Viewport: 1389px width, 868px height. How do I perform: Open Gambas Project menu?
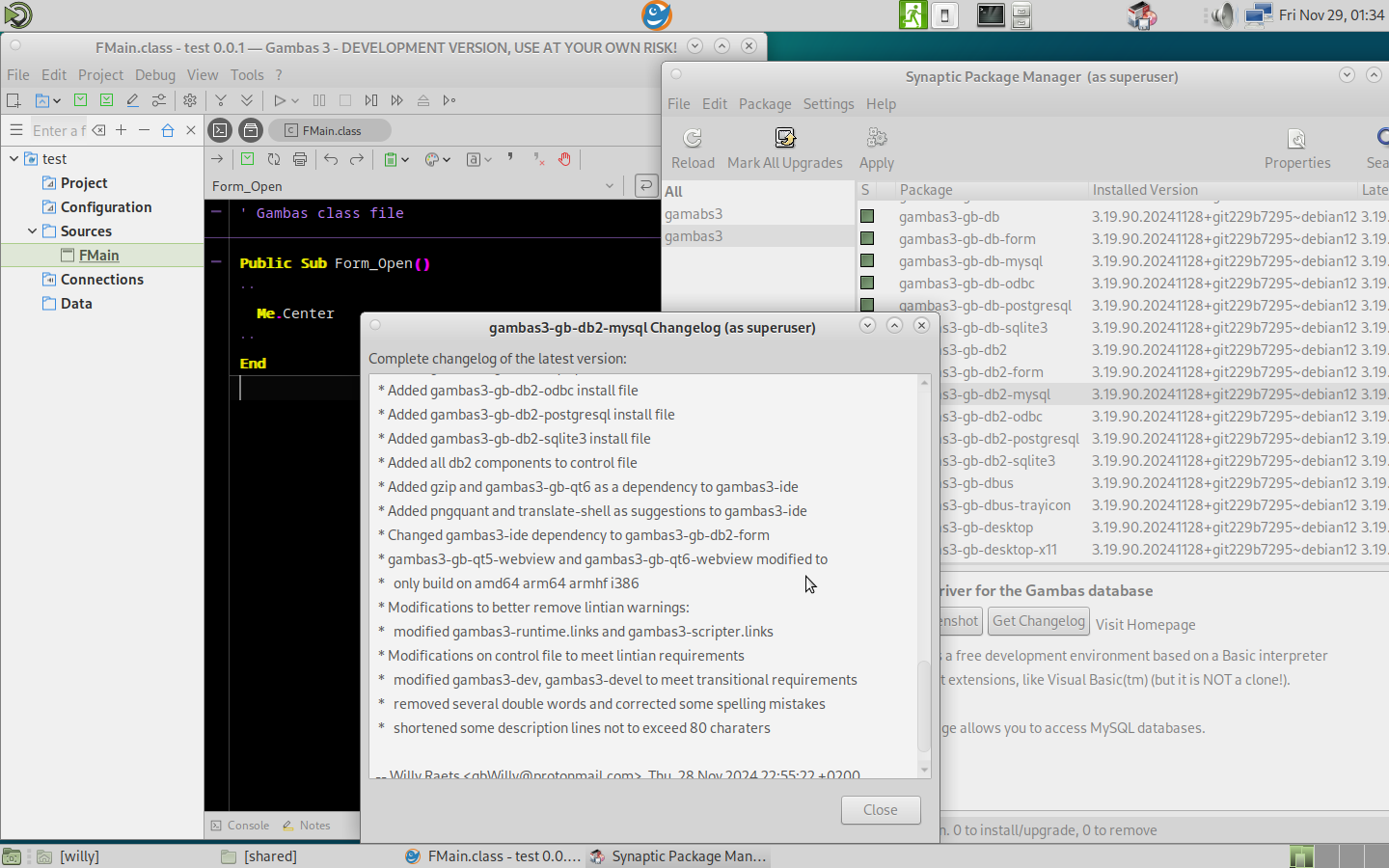click(x=100, y=74)
